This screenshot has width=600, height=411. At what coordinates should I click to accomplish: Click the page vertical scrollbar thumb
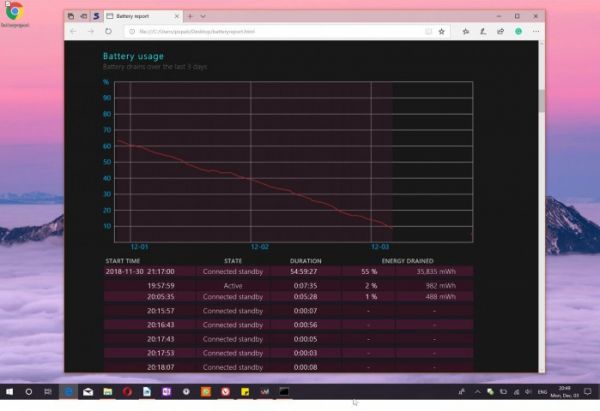coord(541,101)
